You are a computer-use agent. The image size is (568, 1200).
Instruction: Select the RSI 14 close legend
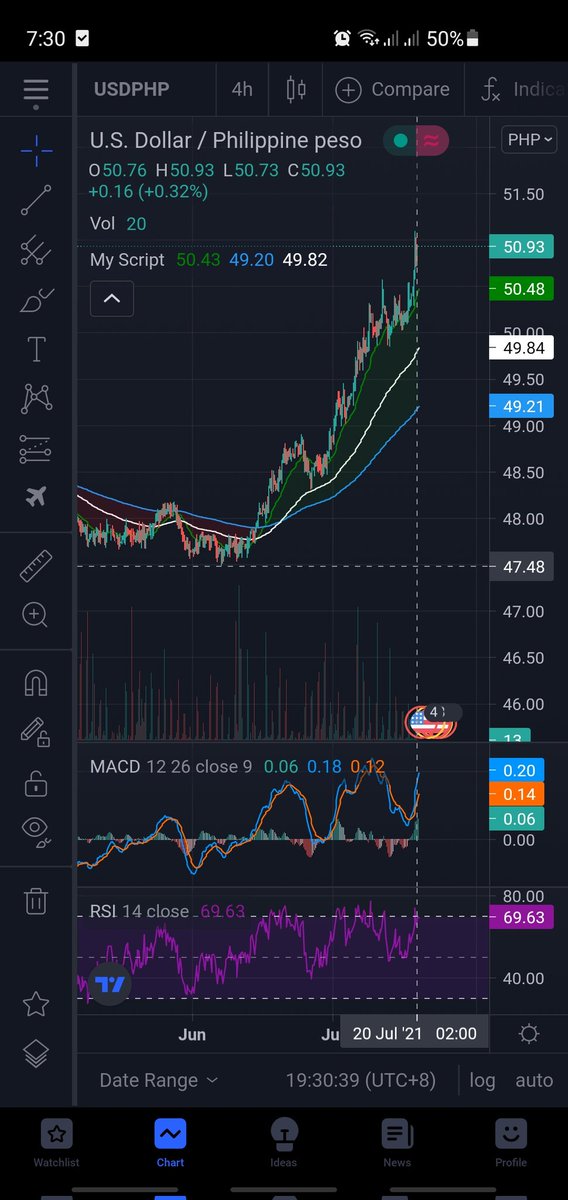[x=139, y=911]
